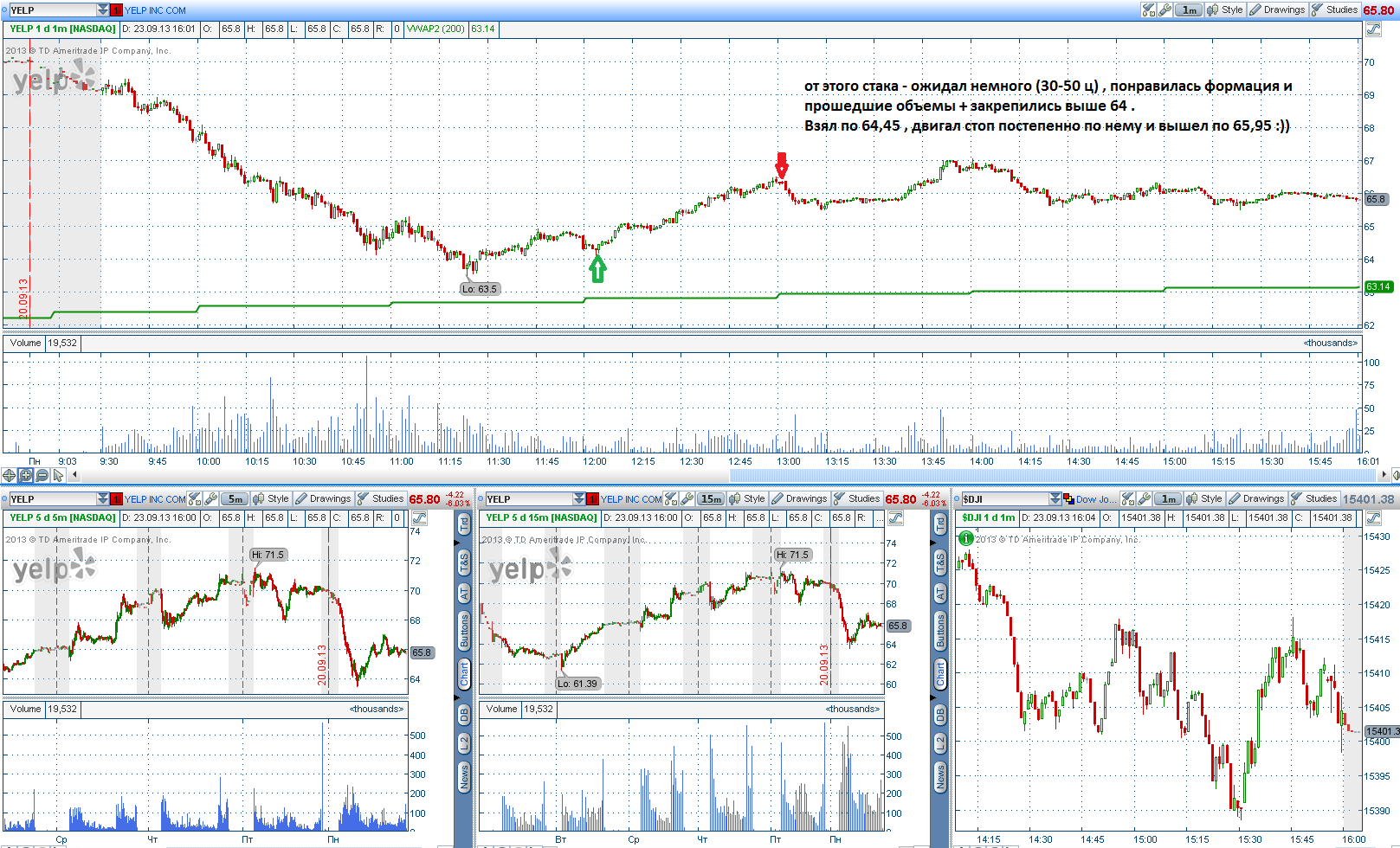The height and width of the screenshot is (848, 1400).
Task: Click the VWAP2 (200) study label in main chart
Action: 435,29
